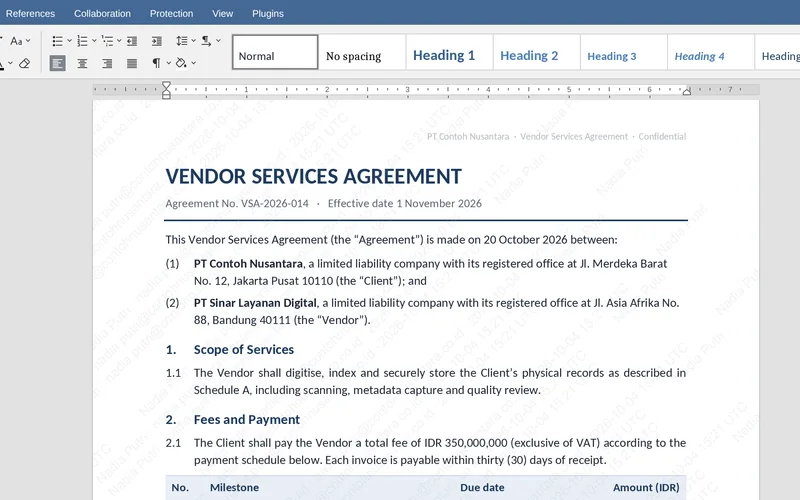This screenshot has height=500, width=800.
Task: Apply the numbered list icon
Action: pyautogui.click(x=82, y=41)
